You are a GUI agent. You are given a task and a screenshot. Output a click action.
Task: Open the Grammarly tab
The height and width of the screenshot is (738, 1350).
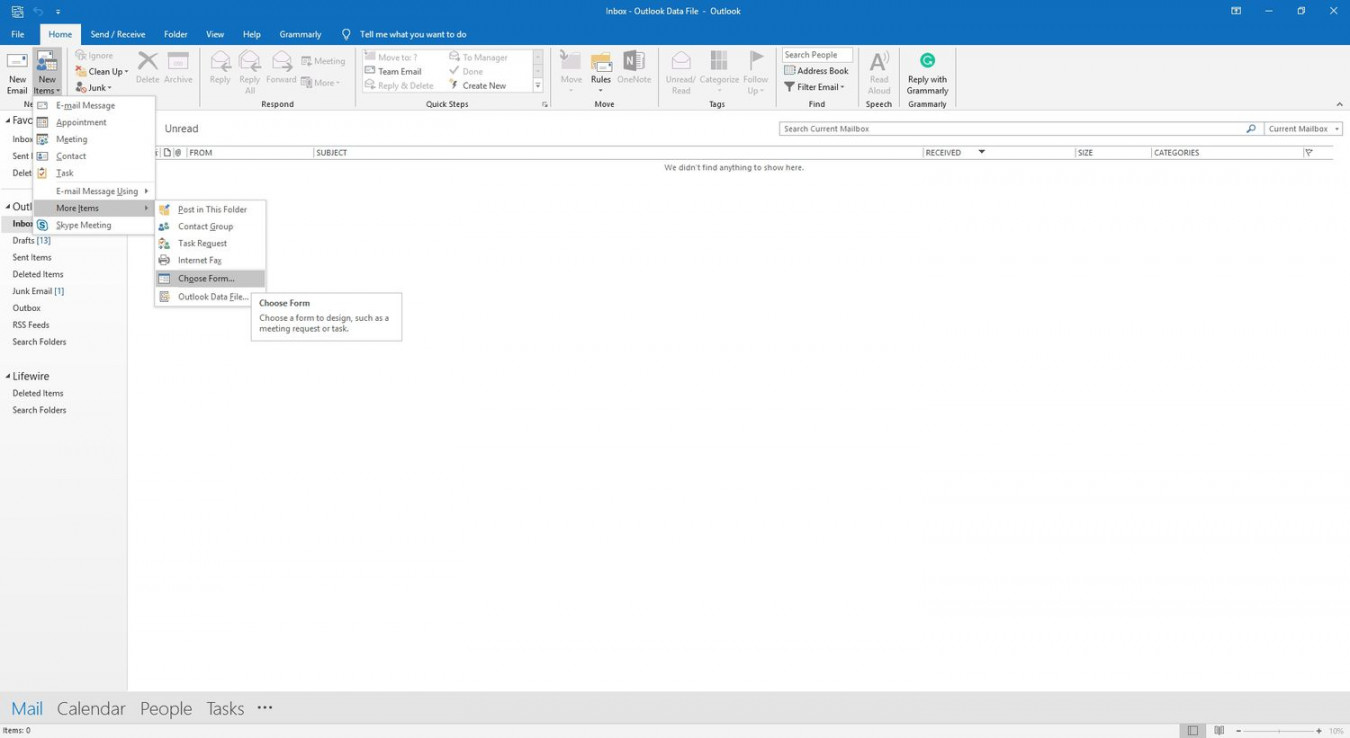point(300,34)
